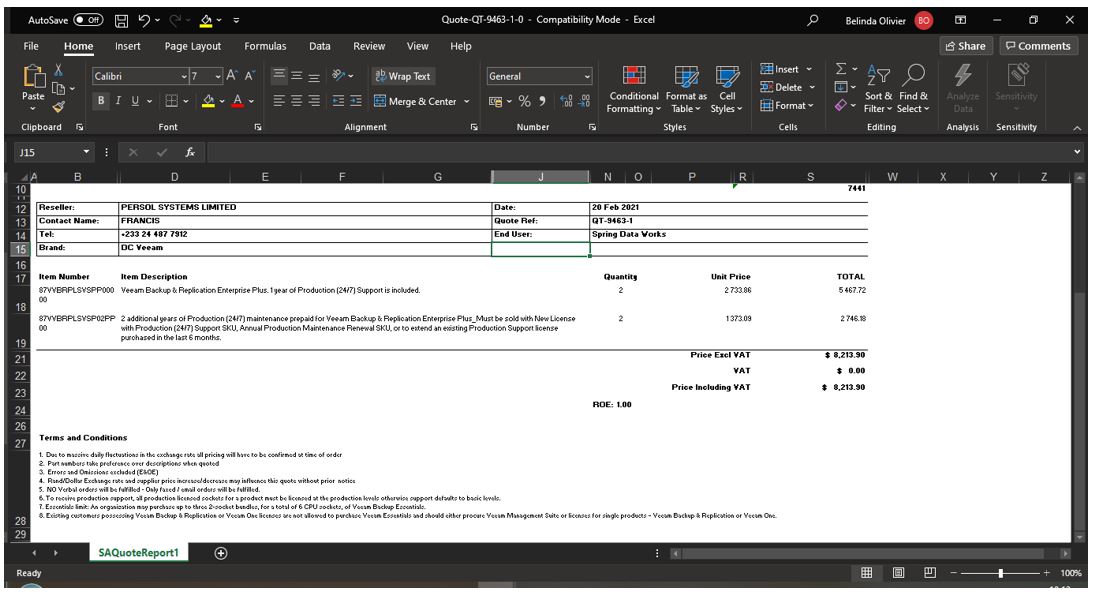Switch to the Page Layout tab
1096x594 pixels.
[x=193, y=46]
